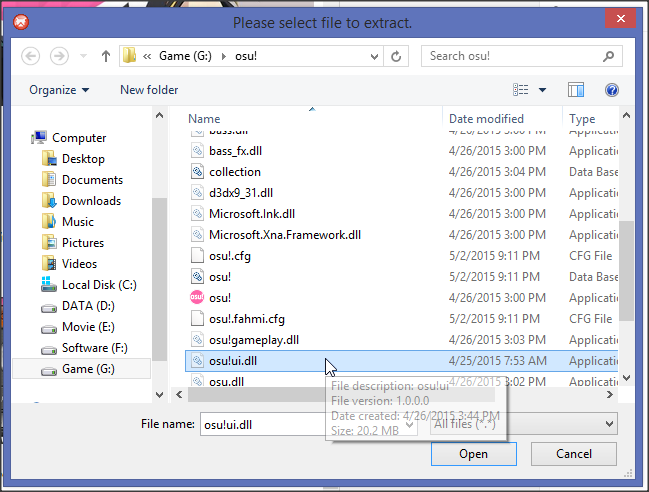The height and width of the screenshot is (492, 649).
Task: Select Movie (E:) drive
Action: point(88,327)
